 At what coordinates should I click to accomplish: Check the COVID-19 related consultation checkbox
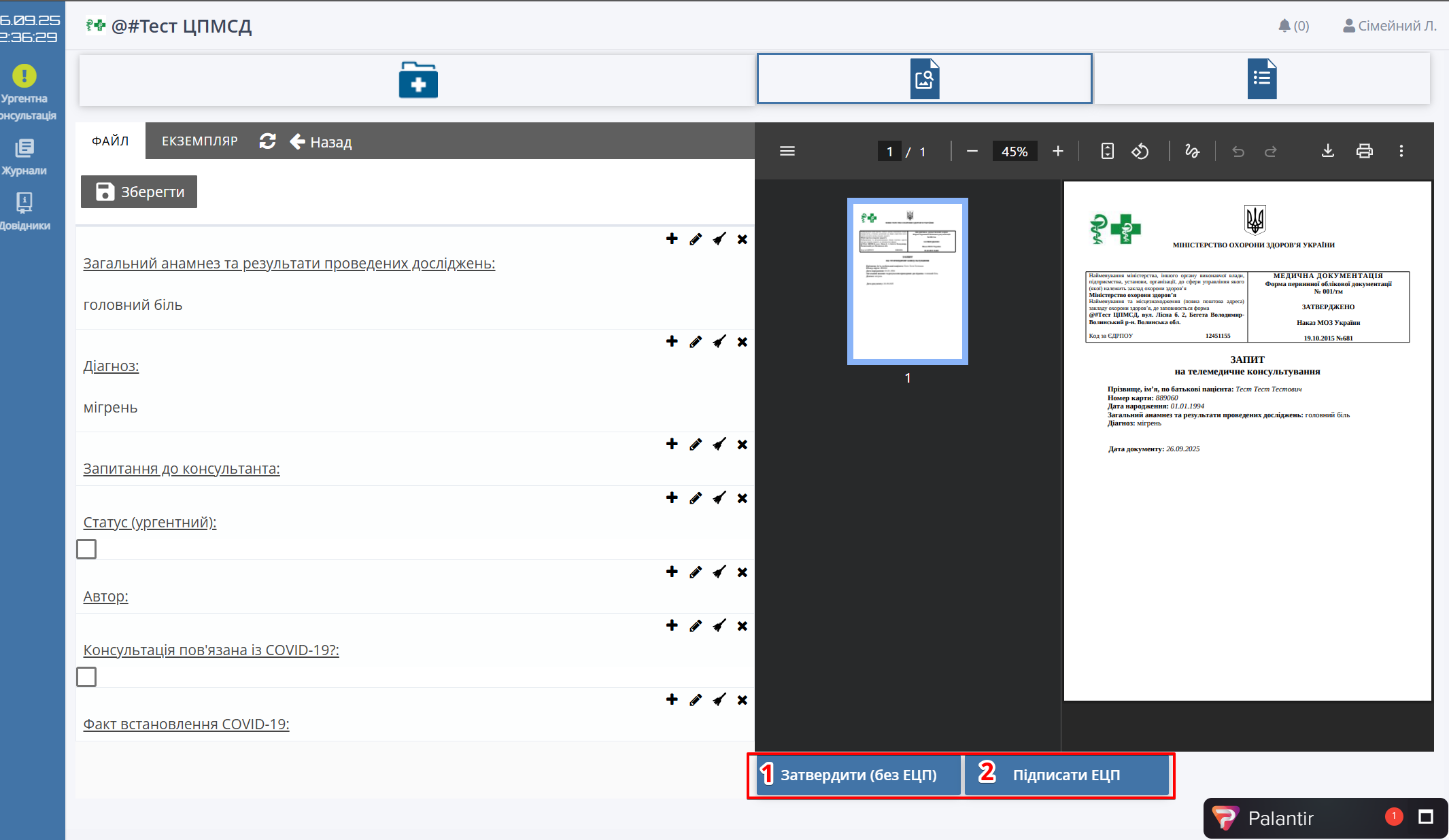click(x=86, y=676)
